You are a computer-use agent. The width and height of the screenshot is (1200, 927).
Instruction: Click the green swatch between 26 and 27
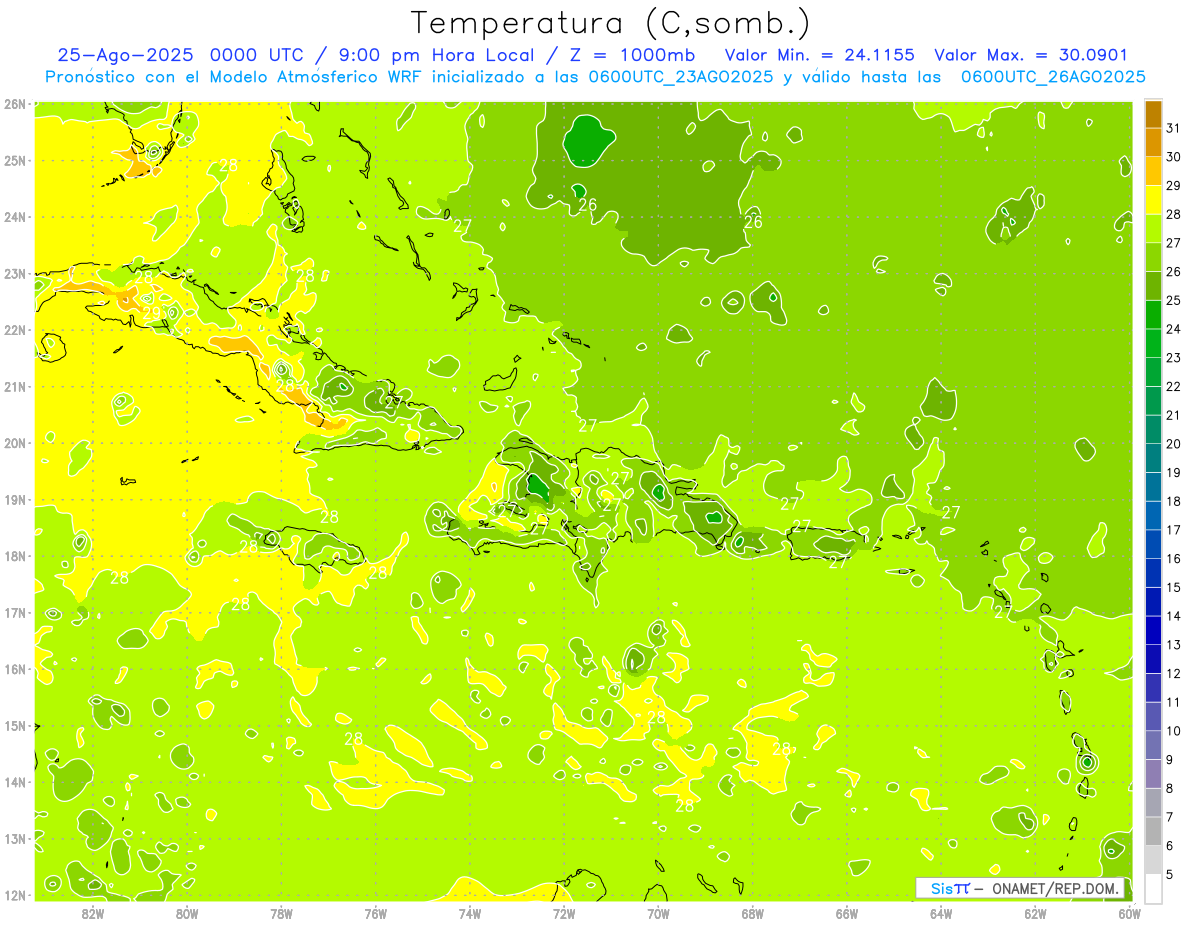pyautogui.click(x=1153, y=258)
